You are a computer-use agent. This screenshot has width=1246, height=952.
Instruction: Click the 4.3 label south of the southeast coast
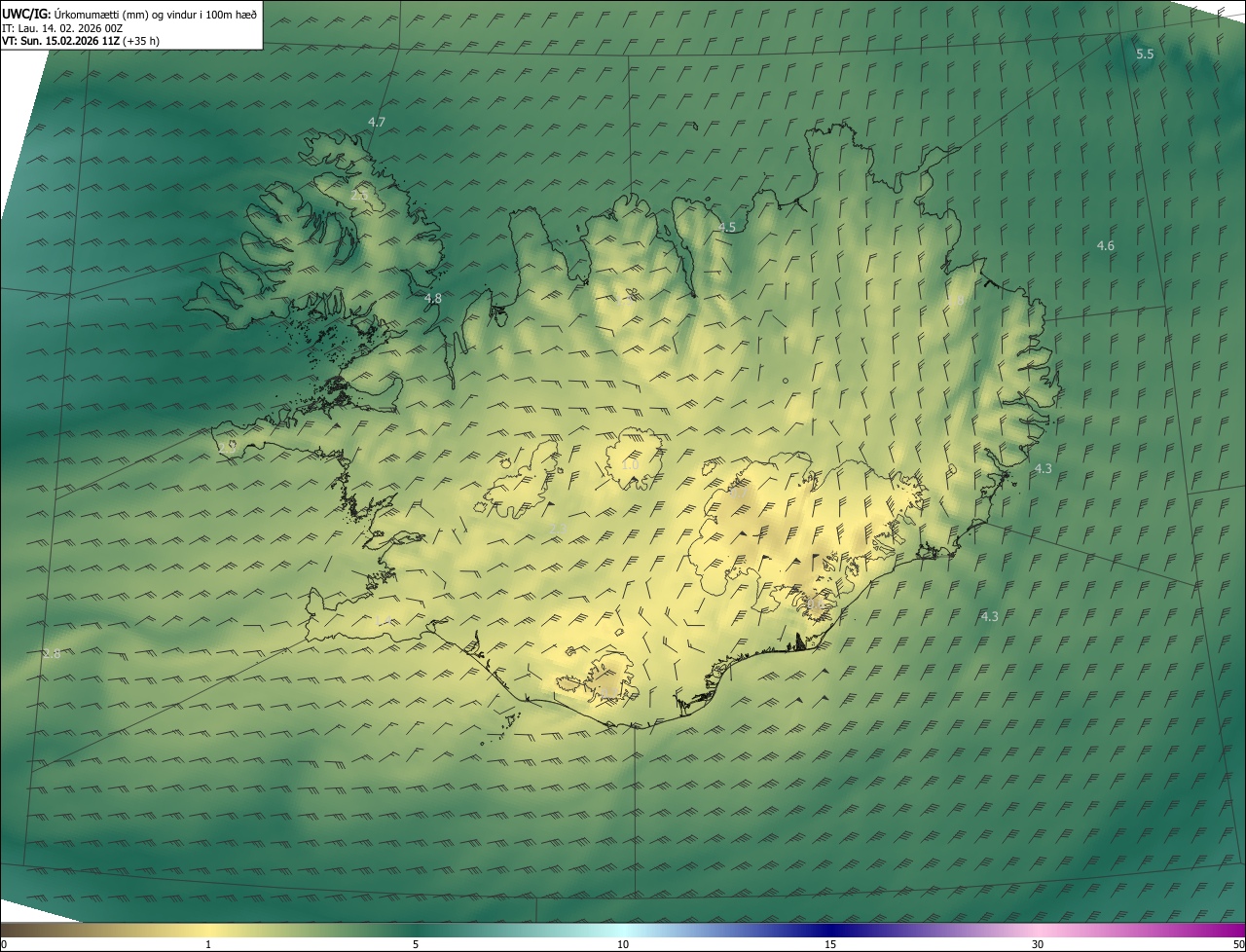pos(990,616)
